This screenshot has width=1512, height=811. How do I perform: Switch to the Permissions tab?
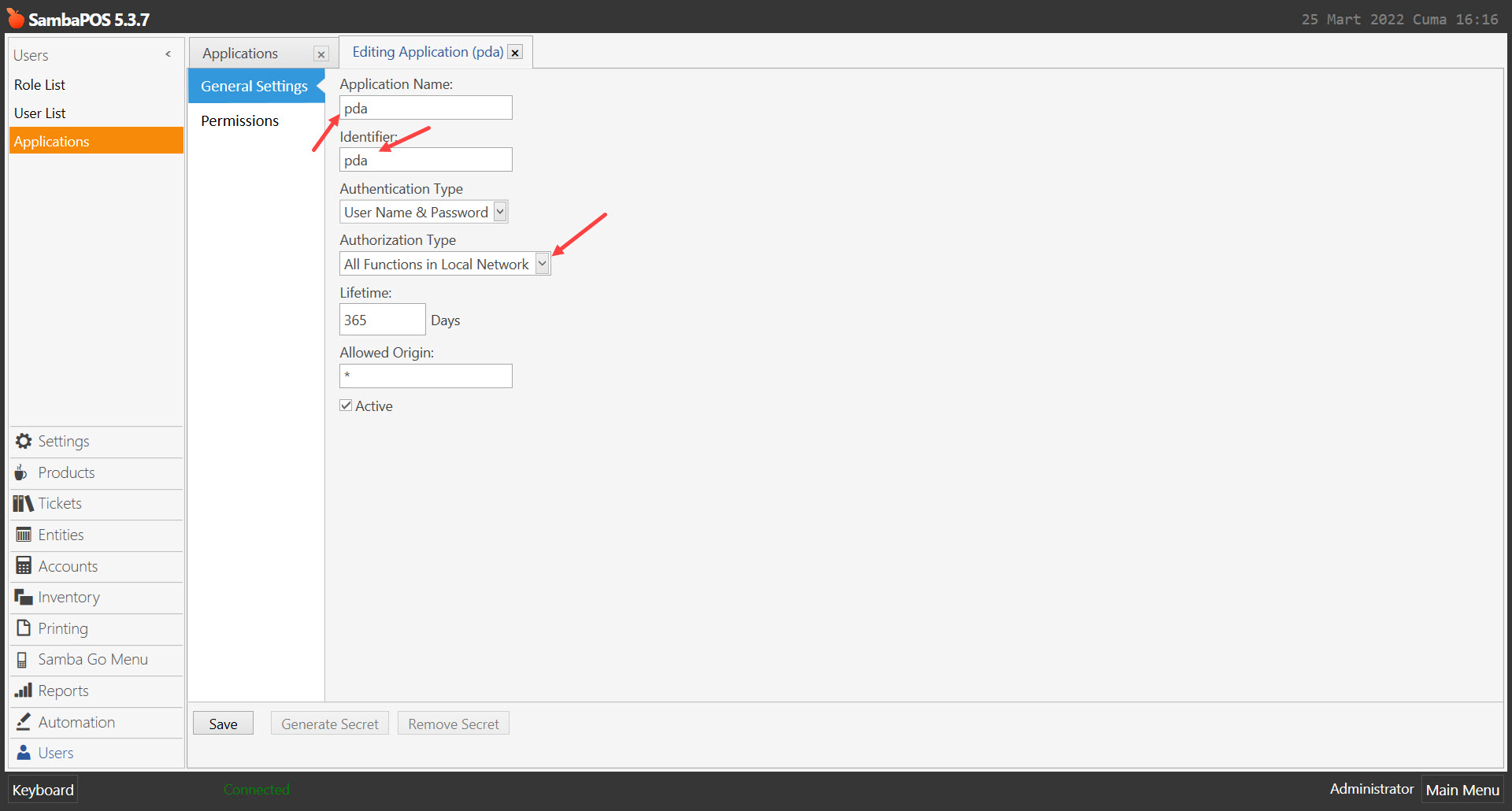(x=239, y=120)
